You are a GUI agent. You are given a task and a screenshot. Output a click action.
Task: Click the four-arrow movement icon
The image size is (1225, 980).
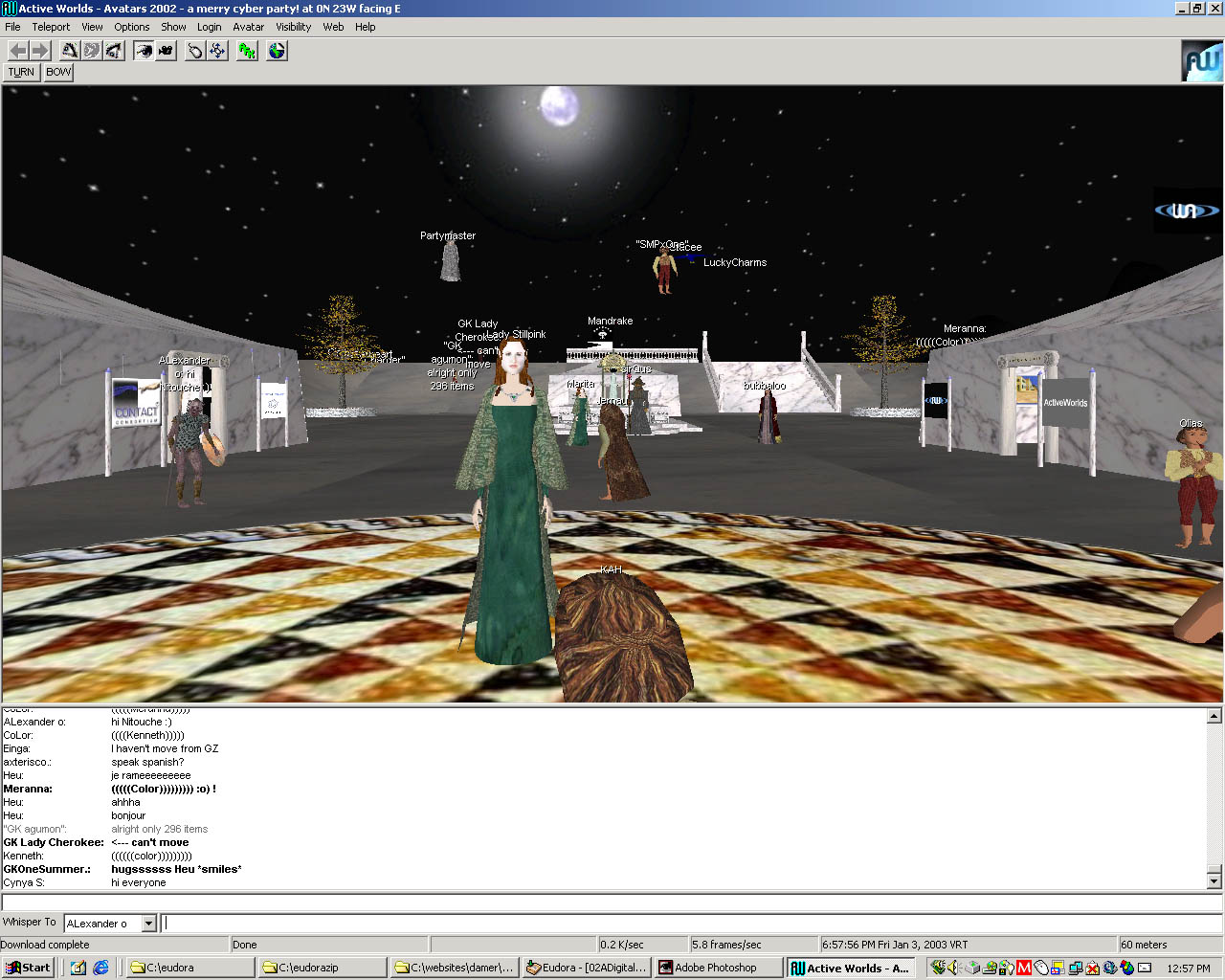point(218,51)
